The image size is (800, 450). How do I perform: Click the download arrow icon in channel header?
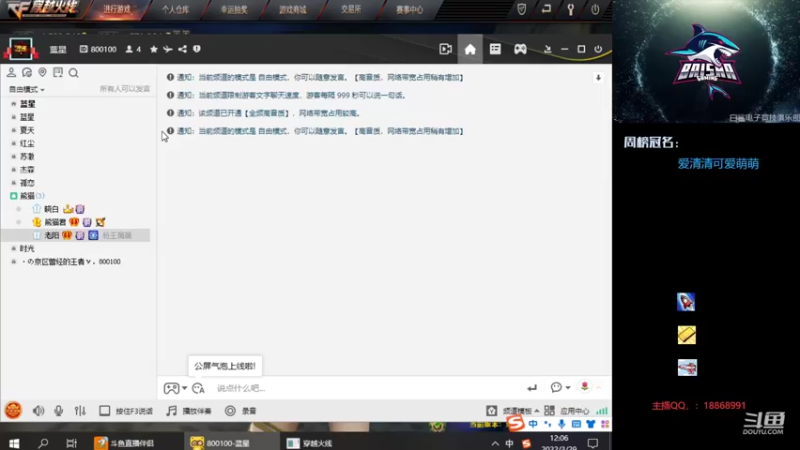(x=547, y=49)
